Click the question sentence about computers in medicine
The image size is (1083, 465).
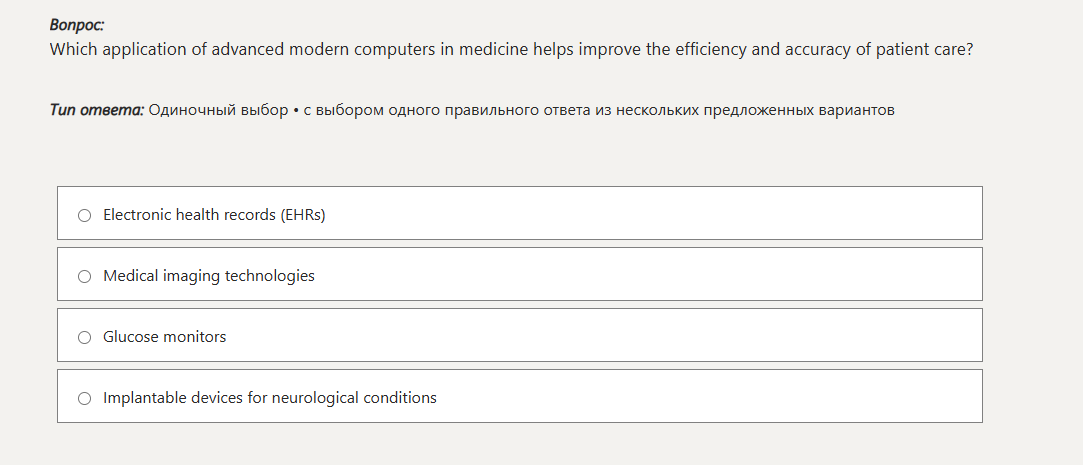510,49
